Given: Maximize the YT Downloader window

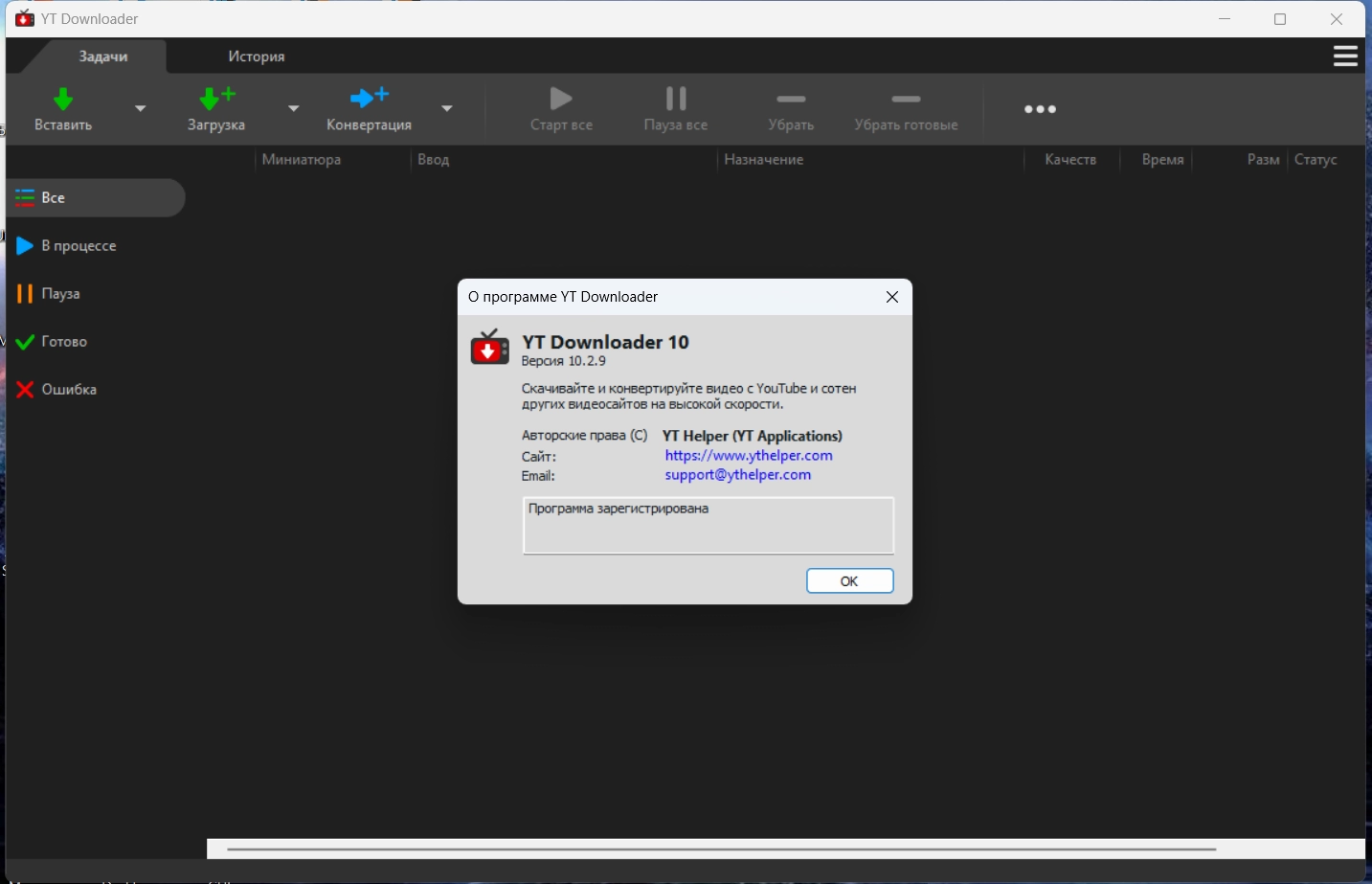Looking at the screenshot, I should [1280, 19].
